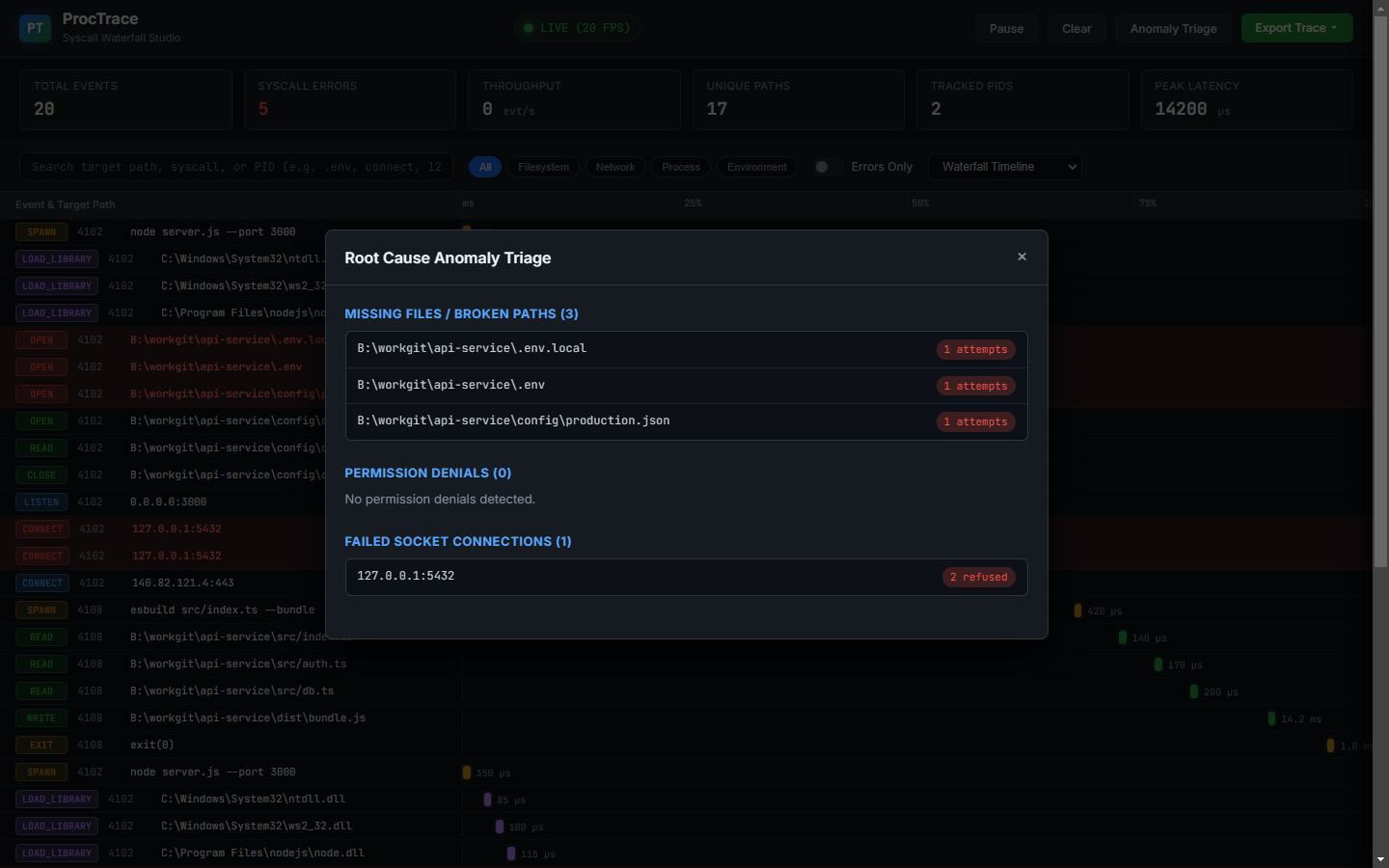Viewport: 1389px width, 868px height.
Task: Click the Syscall Errors stat card
Action: point(350,99)
